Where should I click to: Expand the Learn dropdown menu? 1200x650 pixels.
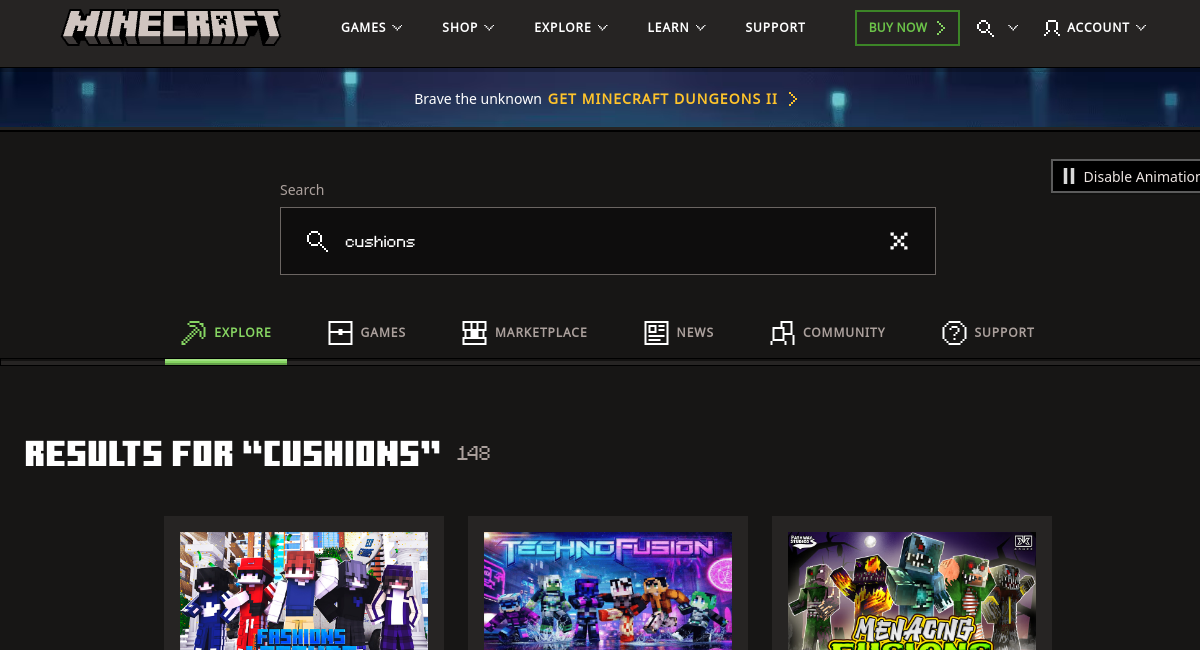pyautogui.click(x=677, y=28)
